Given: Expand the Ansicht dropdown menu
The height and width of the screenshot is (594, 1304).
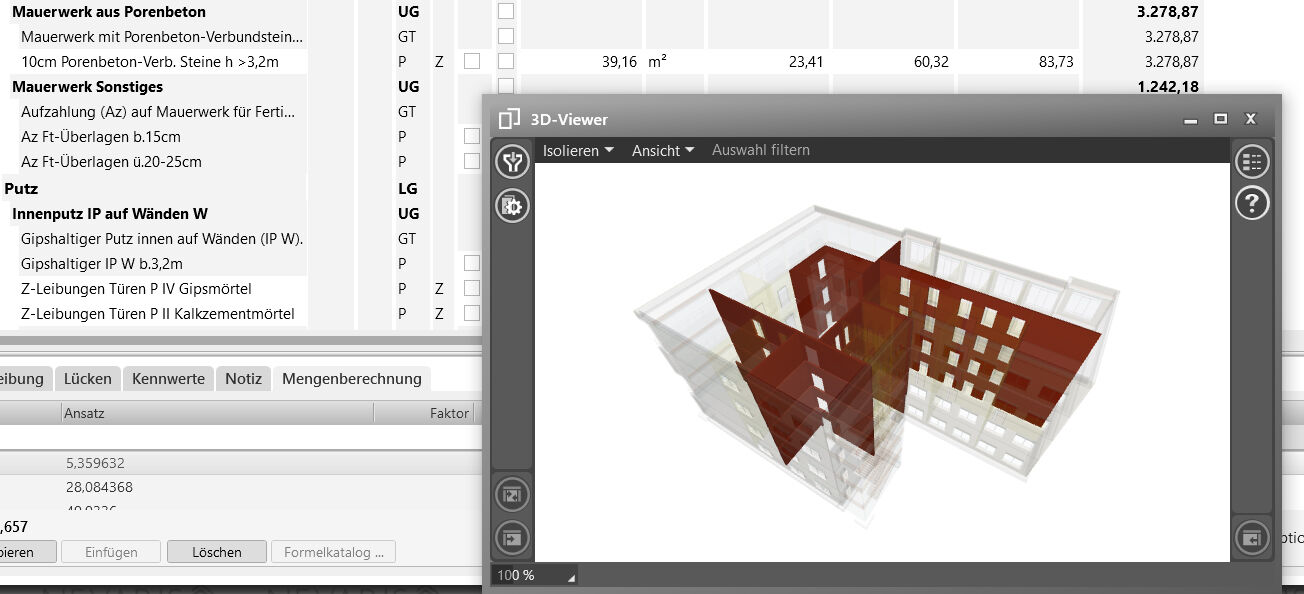Looking at the screenshot, I should tap(662, 151).
